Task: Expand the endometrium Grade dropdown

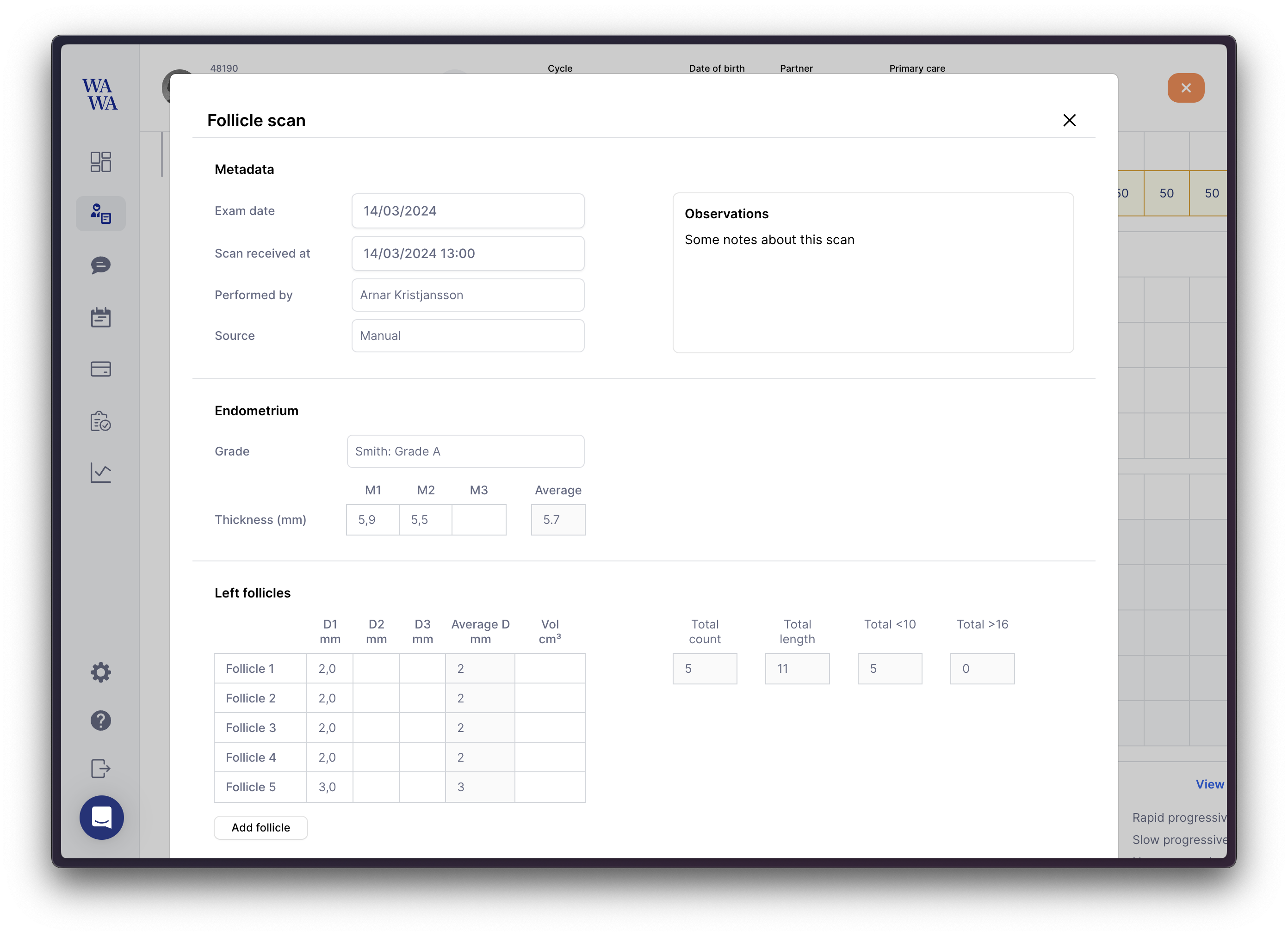Action: tap(465, 451)
